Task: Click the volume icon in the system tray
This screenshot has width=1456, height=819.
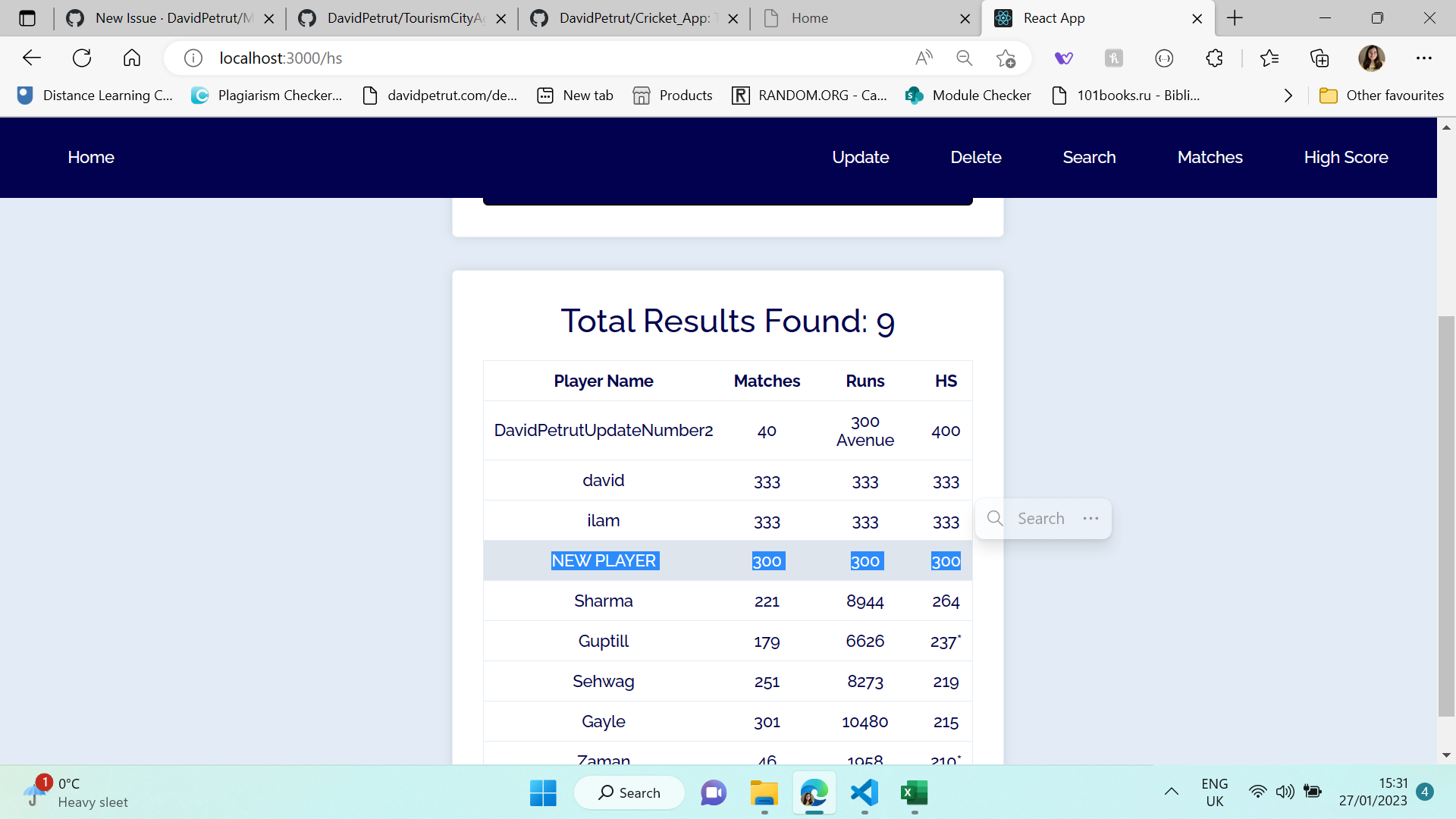Action: coord(1285,792)
